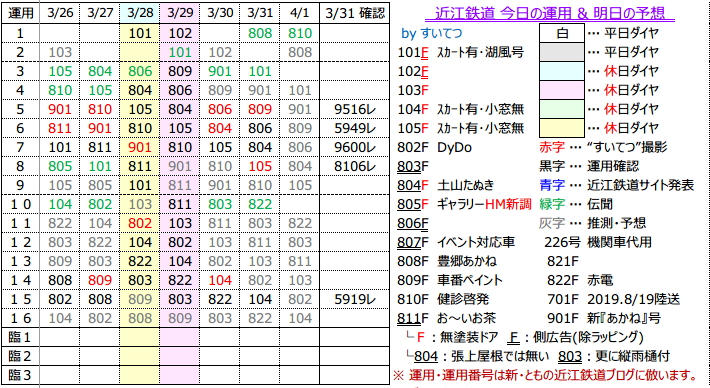710x388 pixels.
Task: Select the 臨1 row label
Action: [20, 337]
